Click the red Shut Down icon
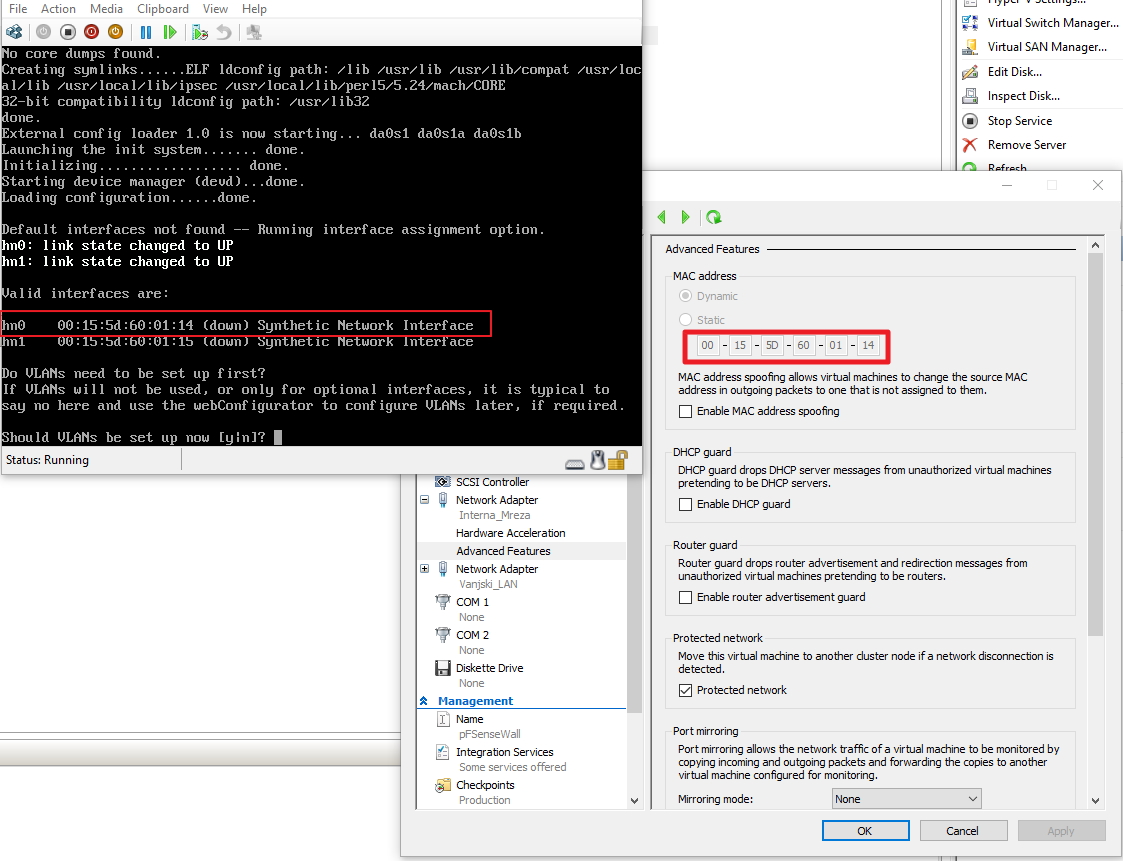This screenshot has height=861, width=1123. (x=91, y=32)
